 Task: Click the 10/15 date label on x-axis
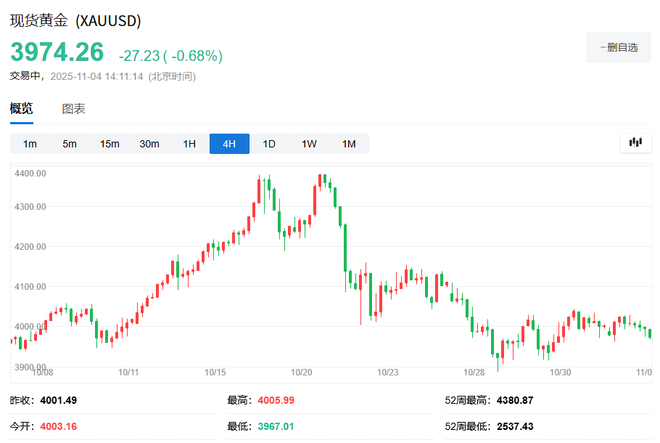coord(215,372)
